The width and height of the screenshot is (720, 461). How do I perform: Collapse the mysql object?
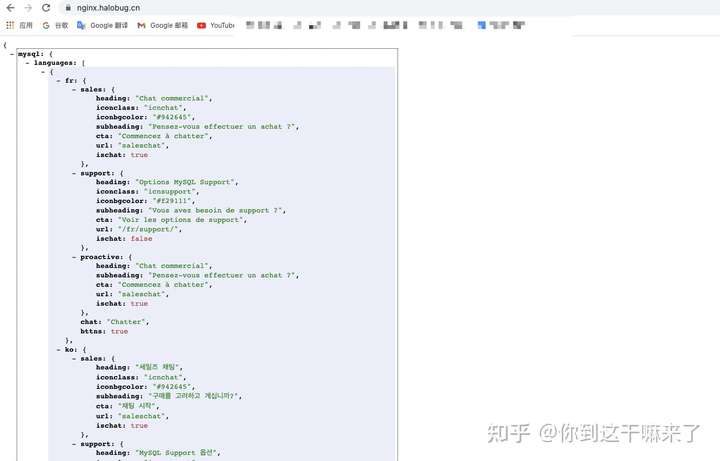(x=12, y=54)
